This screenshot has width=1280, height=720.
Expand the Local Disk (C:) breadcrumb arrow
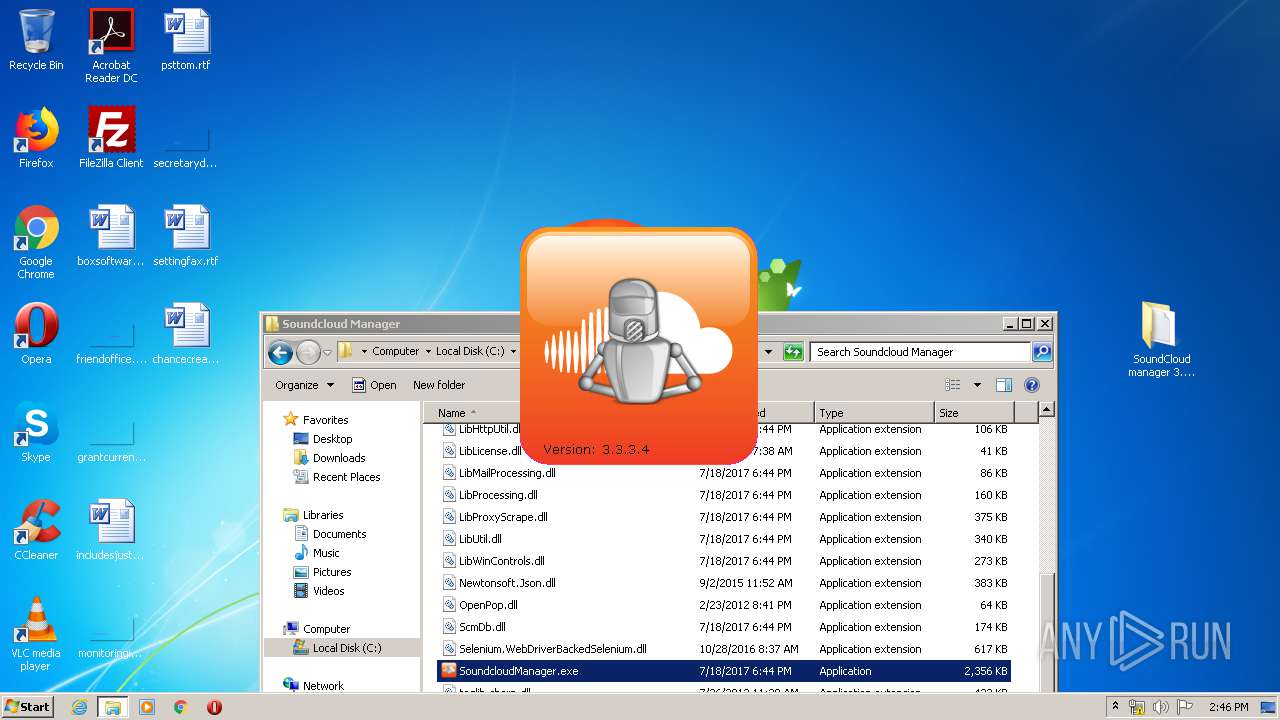click(512, 352)
